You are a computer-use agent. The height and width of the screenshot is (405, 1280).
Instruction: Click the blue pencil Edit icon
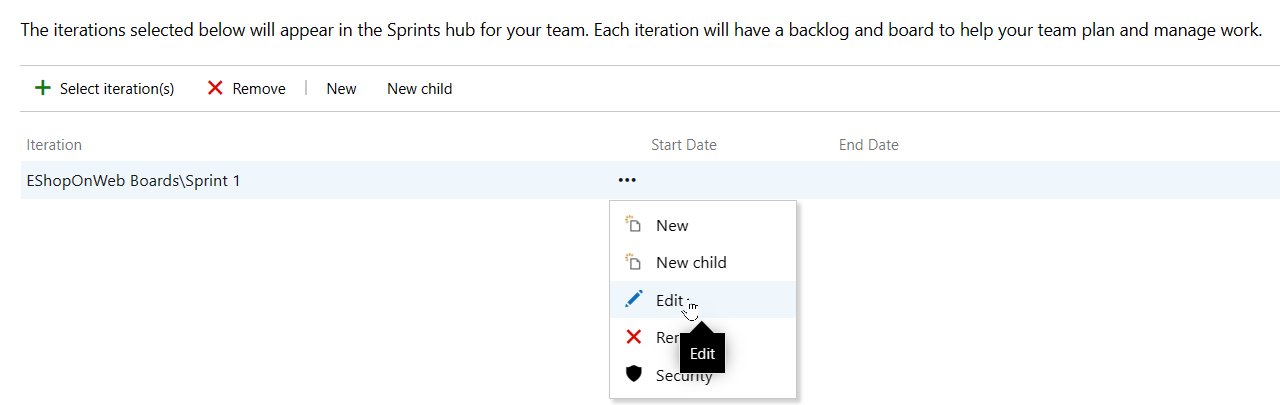click(x=633, y=299)
